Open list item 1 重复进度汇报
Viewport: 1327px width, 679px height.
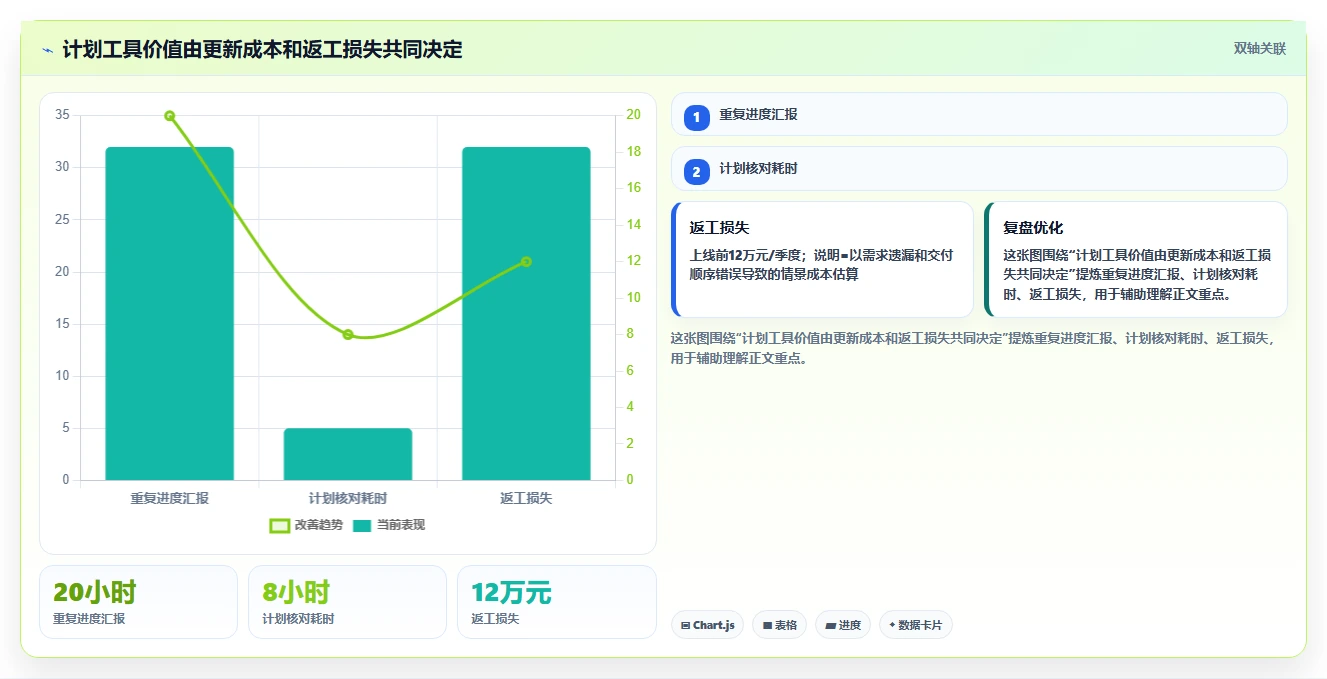tap(979, 114)
